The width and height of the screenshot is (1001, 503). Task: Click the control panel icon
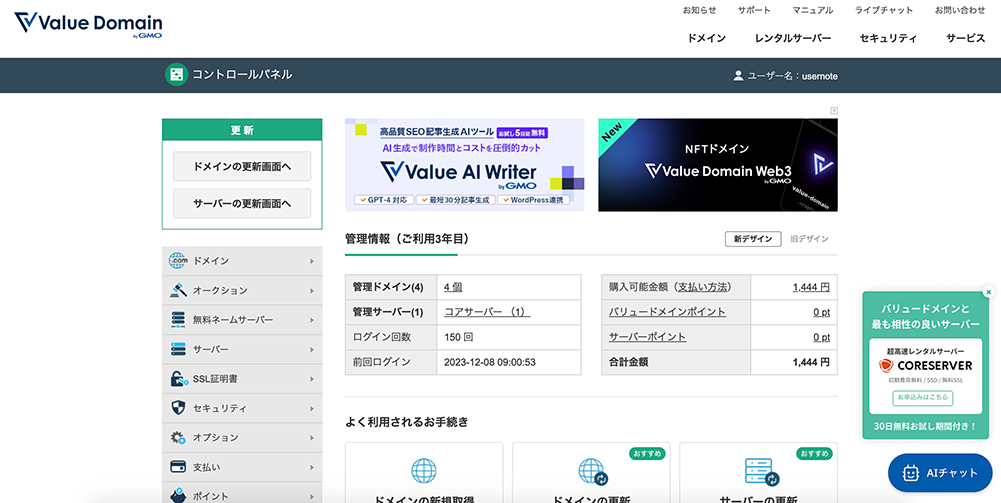tap(176, 75)
